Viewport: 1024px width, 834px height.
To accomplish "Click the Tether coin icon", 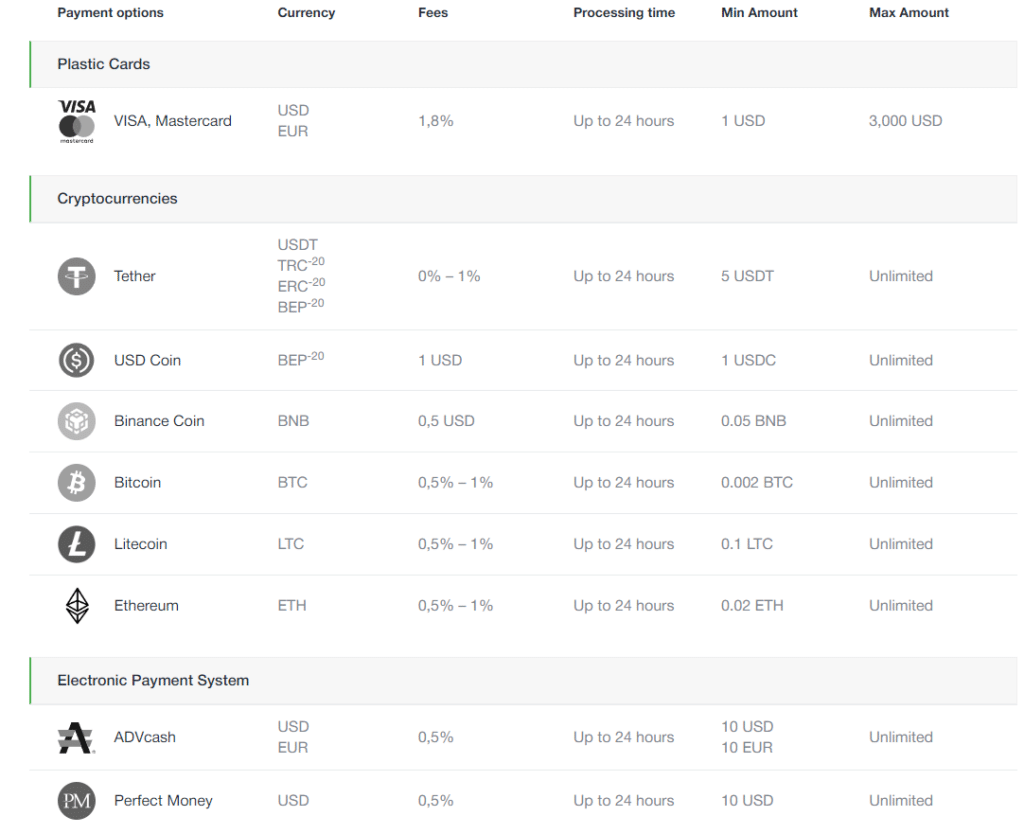I will coord(76,276).
